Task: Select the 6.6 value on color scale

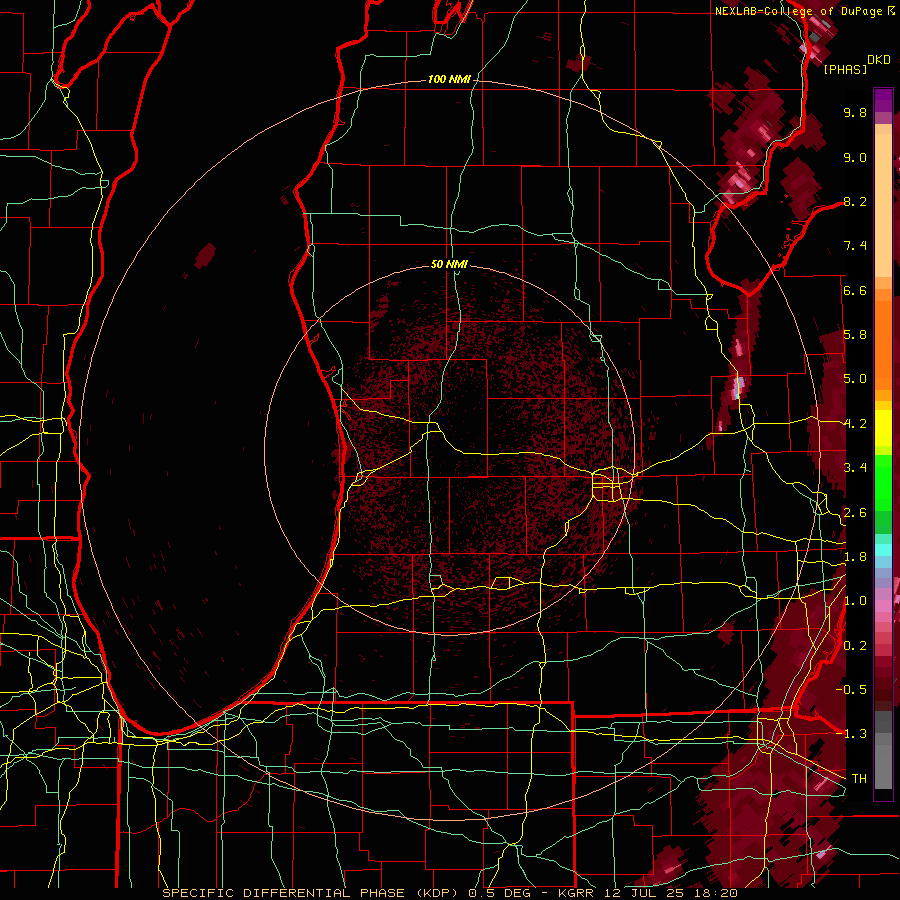Action: 855,290
